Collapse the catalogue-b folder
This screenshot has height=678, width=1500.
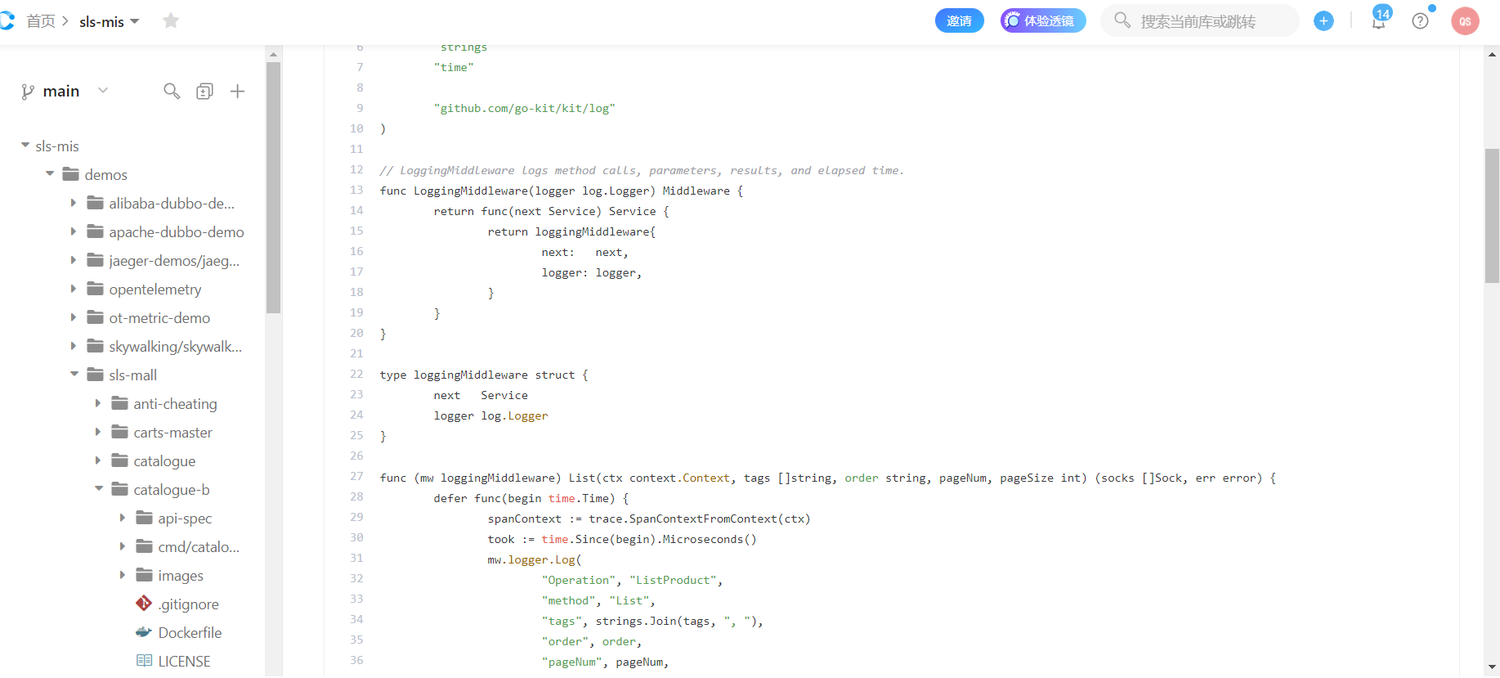pos(98,490)
